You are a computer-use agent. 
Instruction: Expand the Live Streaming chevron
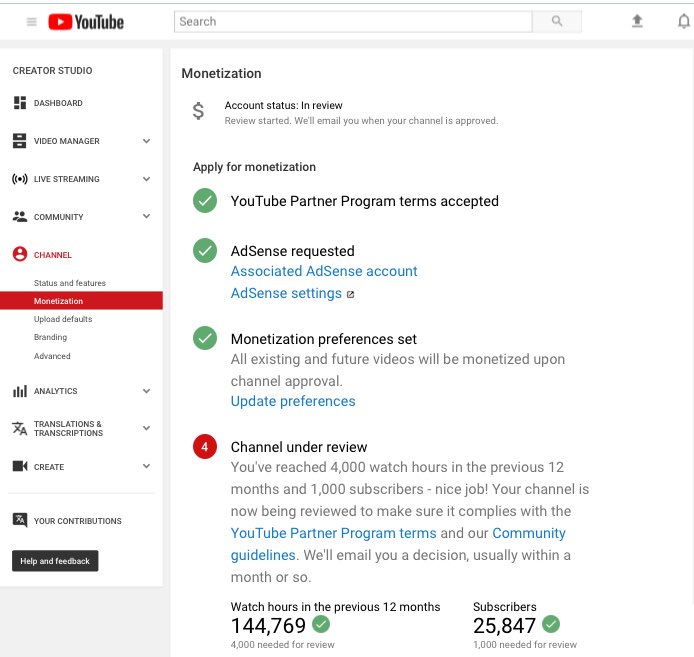(147, 179)
